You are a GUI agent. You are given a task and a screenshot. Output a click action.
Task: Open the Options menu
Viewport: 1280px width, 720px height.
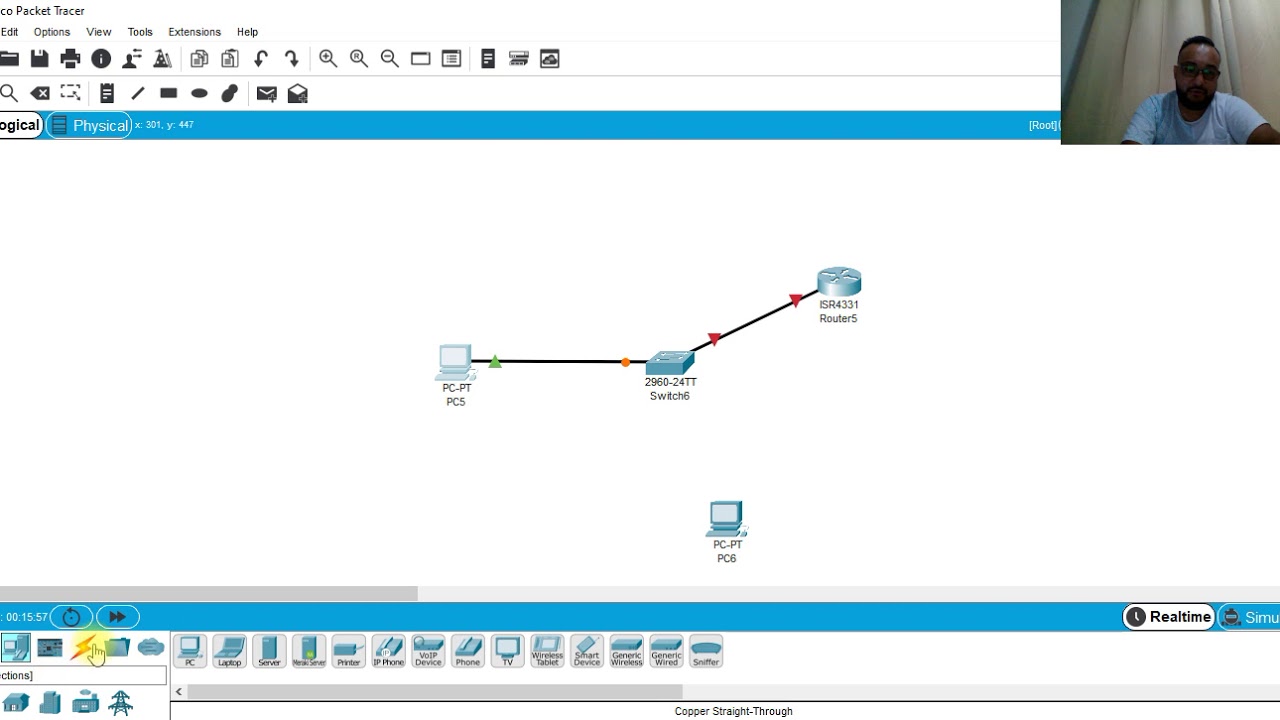(x=52, y=32)
